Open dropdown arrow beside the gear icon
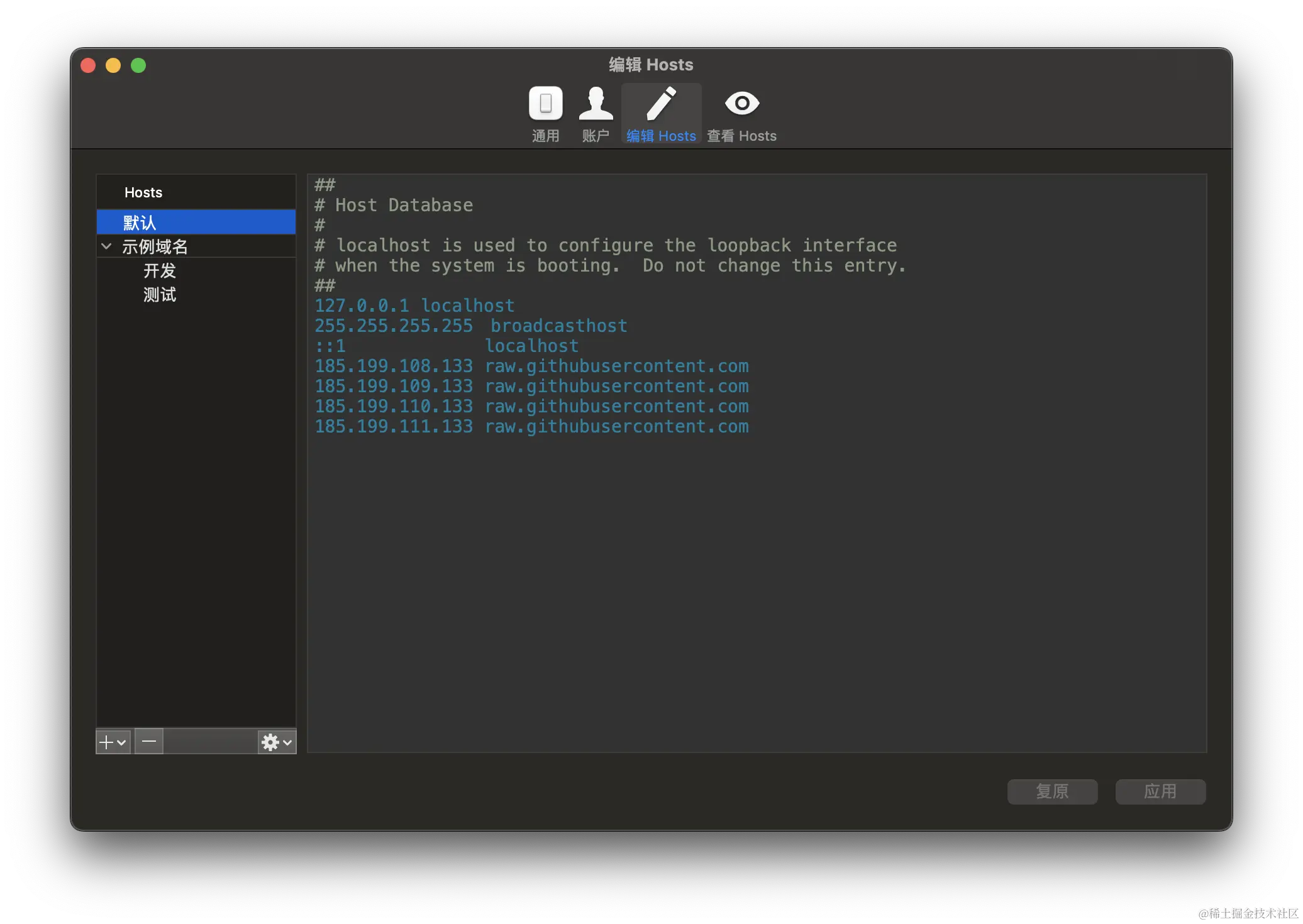 [x=288, y=743]
